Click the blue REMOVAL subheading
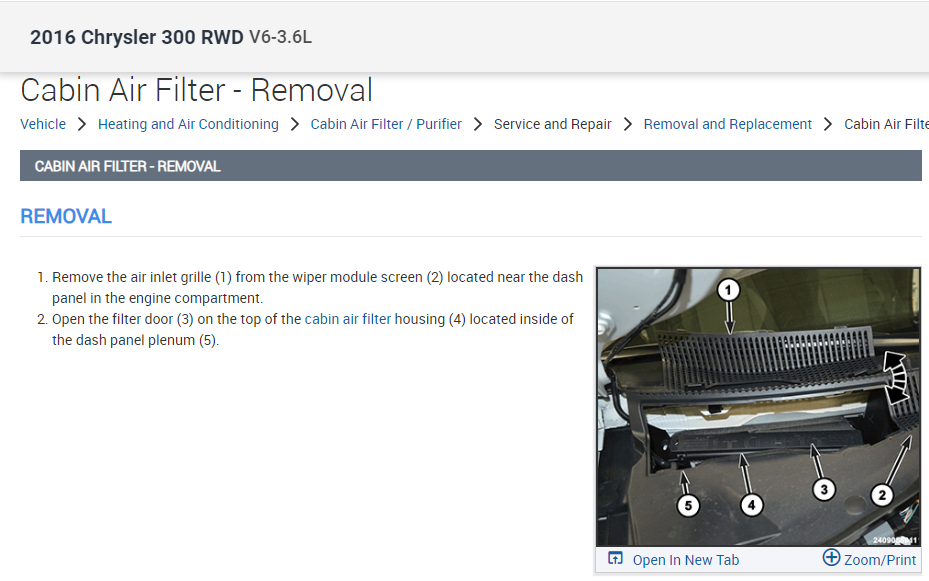Image resolution: width=929 pixels, height=581 pixels. [66, 216]
